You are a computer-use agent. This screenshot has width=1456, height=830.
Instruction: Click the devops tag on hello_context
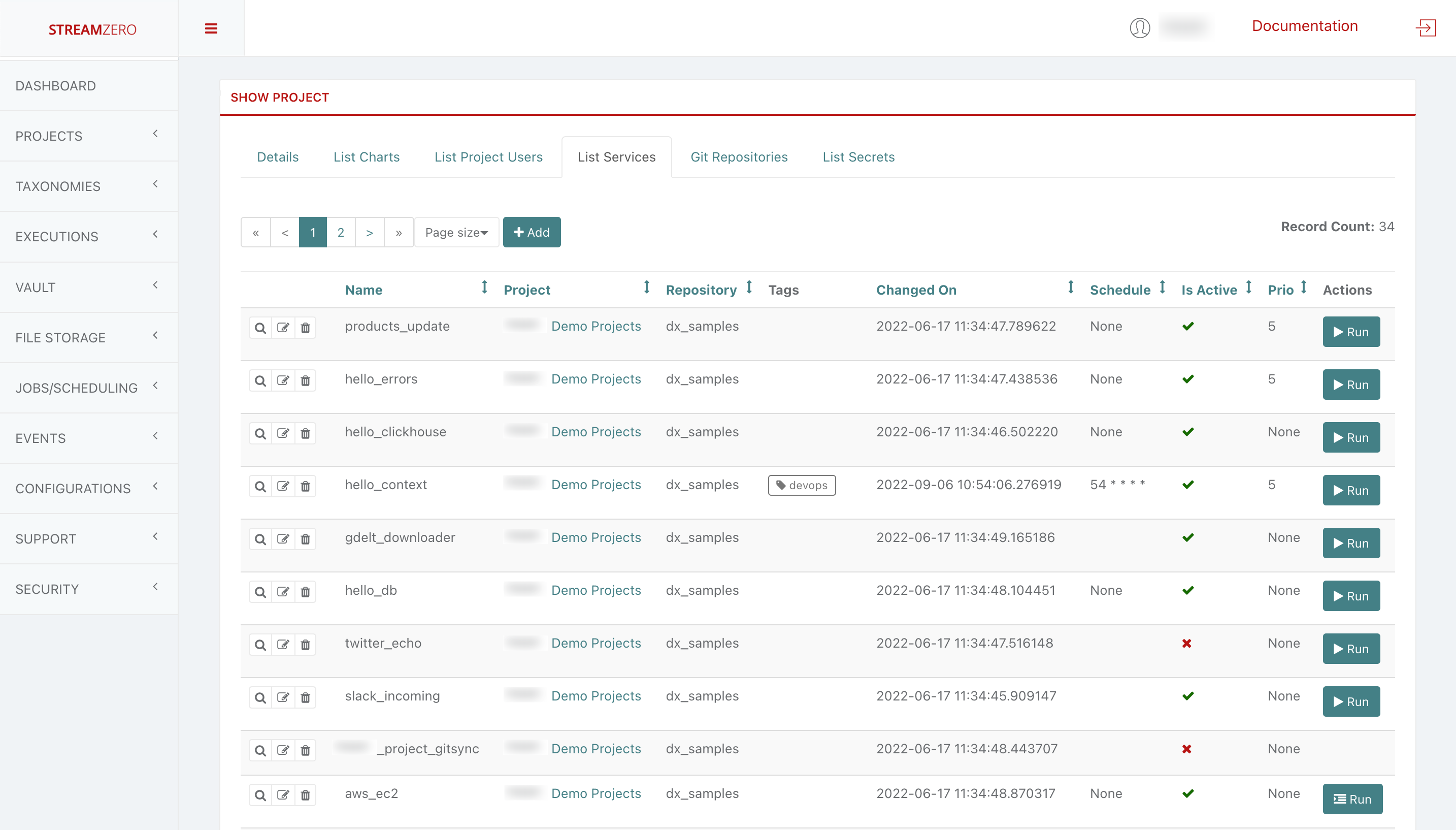(802, 485)
